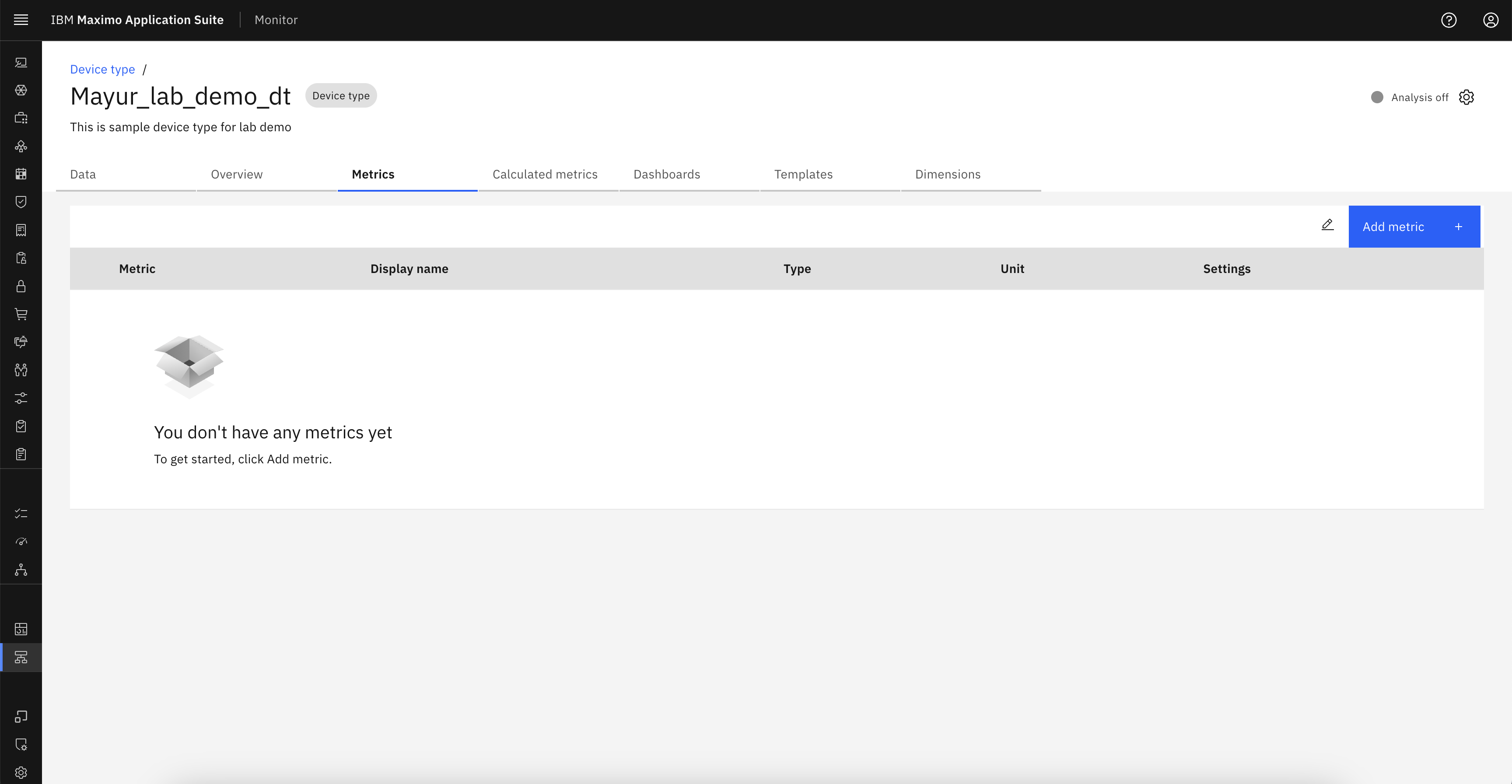The width and height of the screenshot is (1512, 784).
Task: Click the sliders sidebar icon
Action: 21,398
